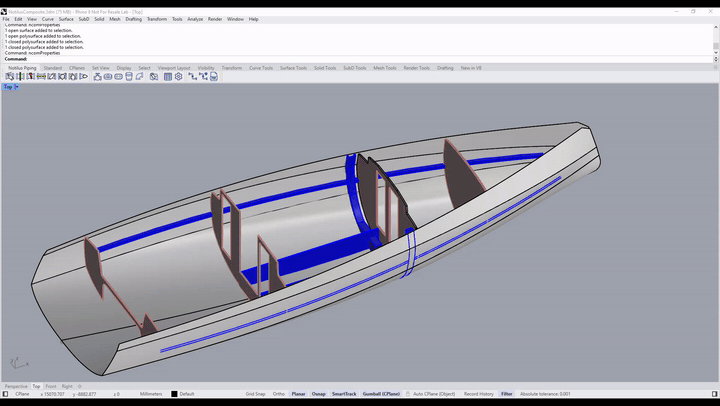Screen dimensions: 720x406
Task: Disable Osnap in the status bar
Action: coord(319,394)
